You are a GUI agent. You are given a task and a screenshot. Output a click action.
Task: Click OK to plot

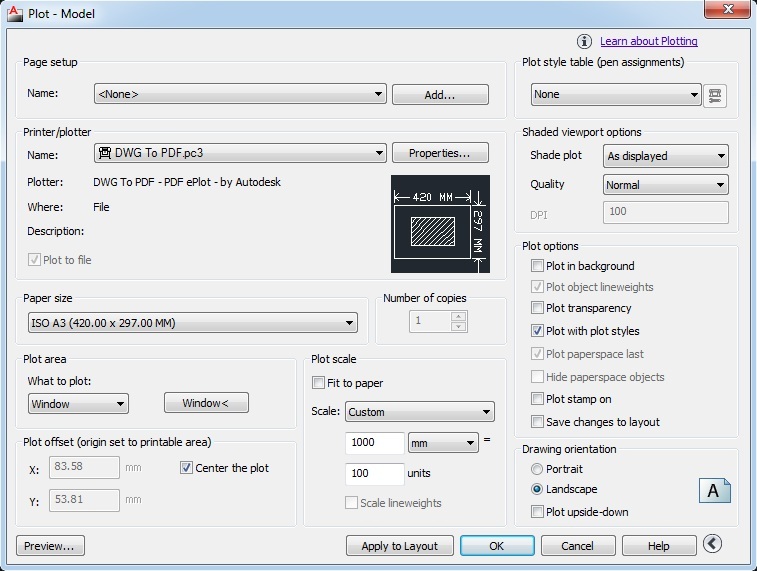pos(497,546)
